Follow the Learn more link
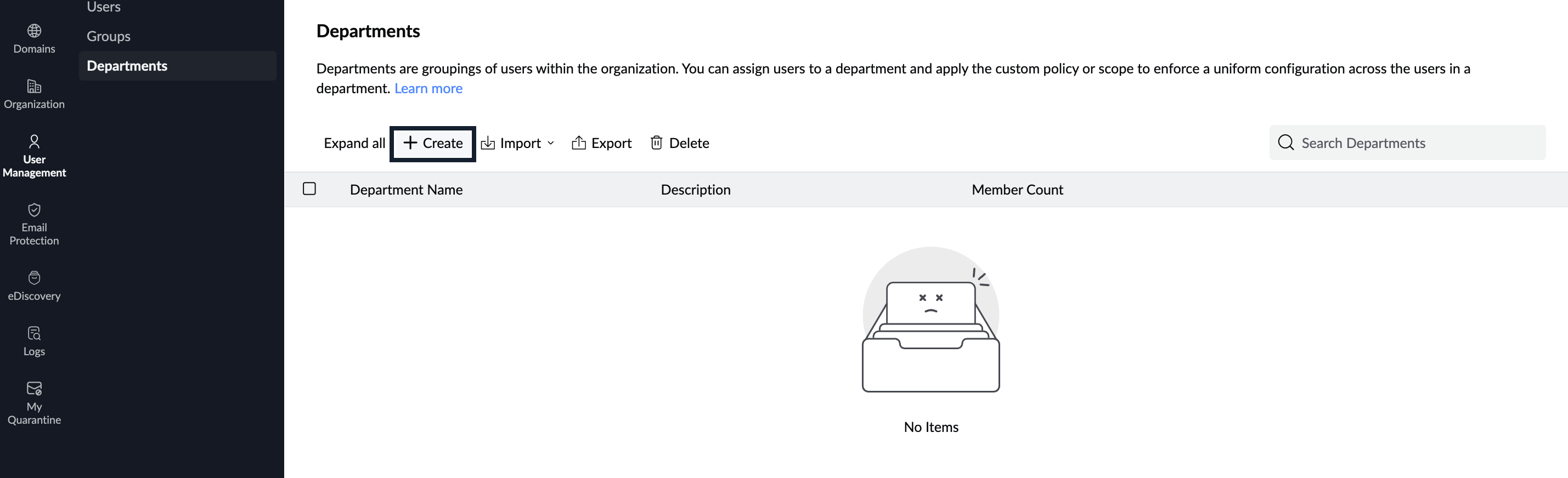Image resolution: width=1568 pixels, height=478 pixels. (428, 89)
